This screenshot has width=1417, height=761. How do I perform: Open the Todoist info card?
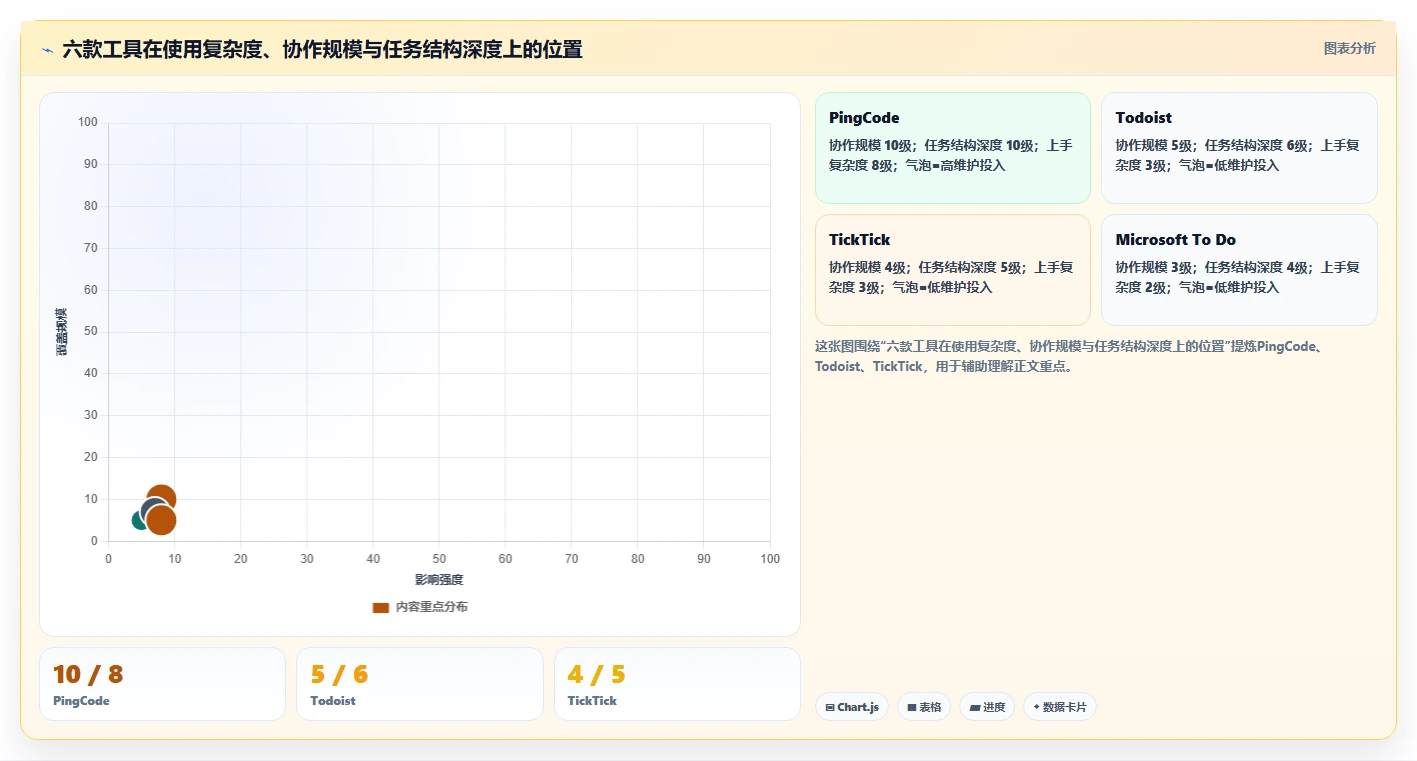click(x=1239, y=148)
